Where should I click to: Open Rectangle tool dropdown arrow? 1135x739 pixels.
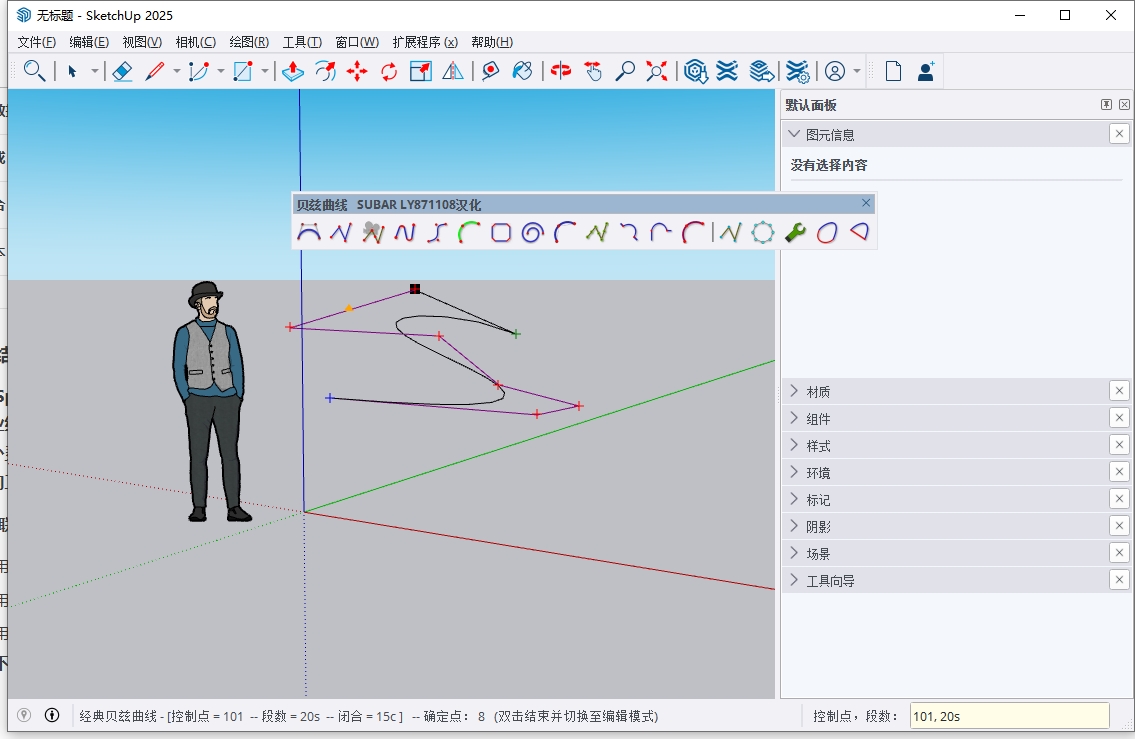pyautogui.click(x=265, y=71)
